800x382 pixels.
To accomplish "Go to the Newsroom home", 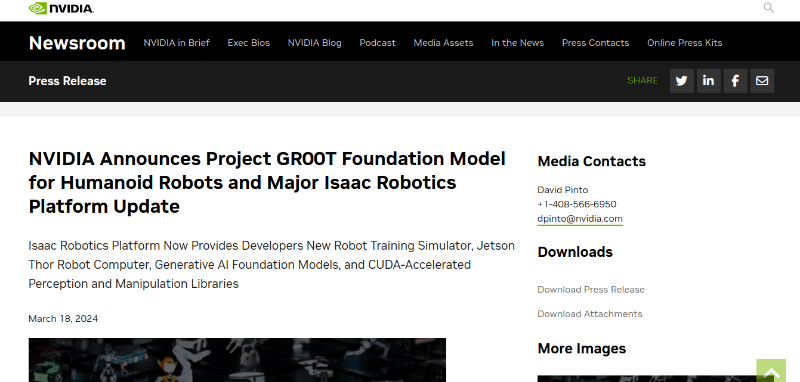I will tap(77, 43).
